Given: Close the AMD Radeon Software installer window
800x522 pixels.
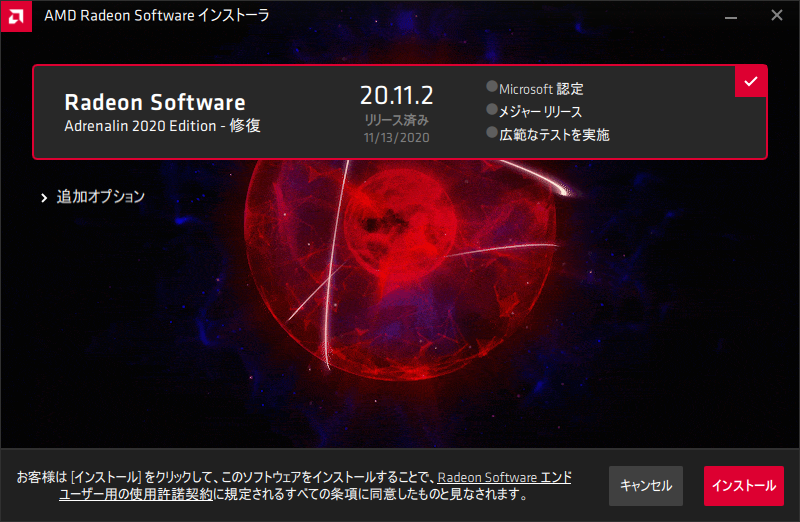Looking at the screenshot, I should tap(777, 16).
